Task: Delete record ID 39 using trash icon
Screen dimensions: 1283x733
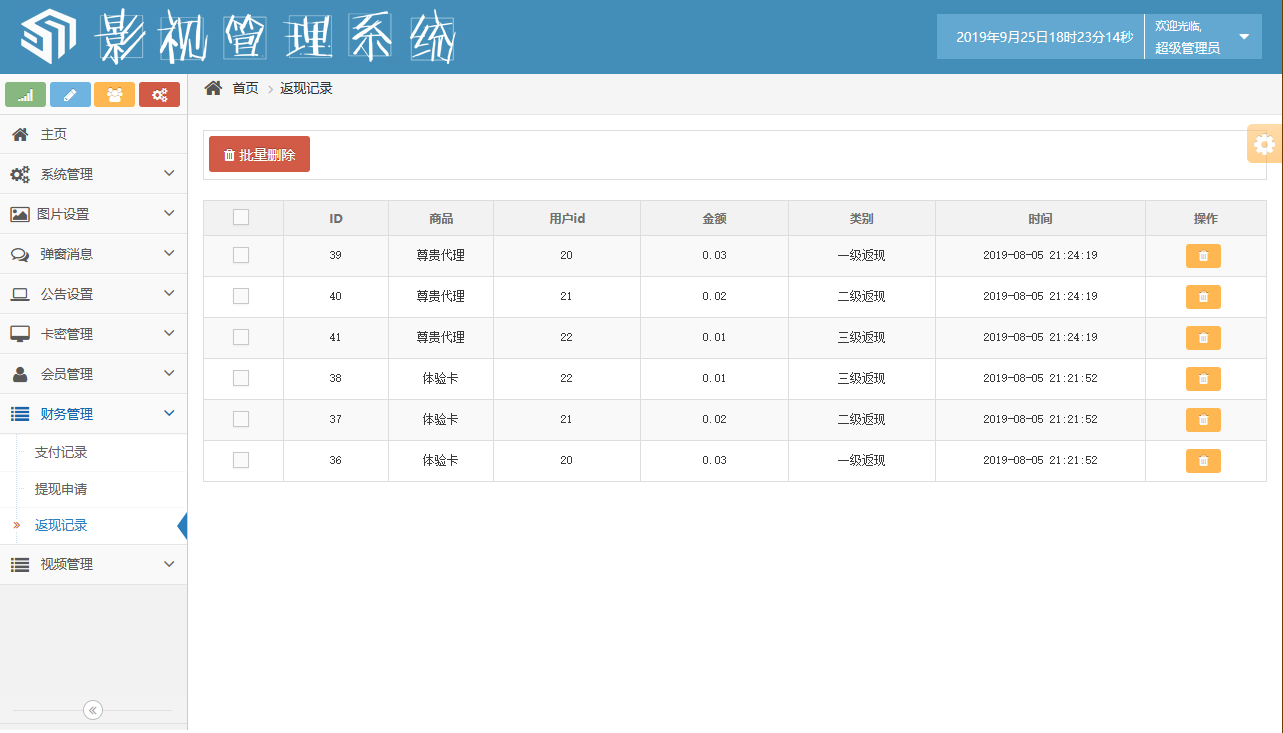Action: [1203, 256]
